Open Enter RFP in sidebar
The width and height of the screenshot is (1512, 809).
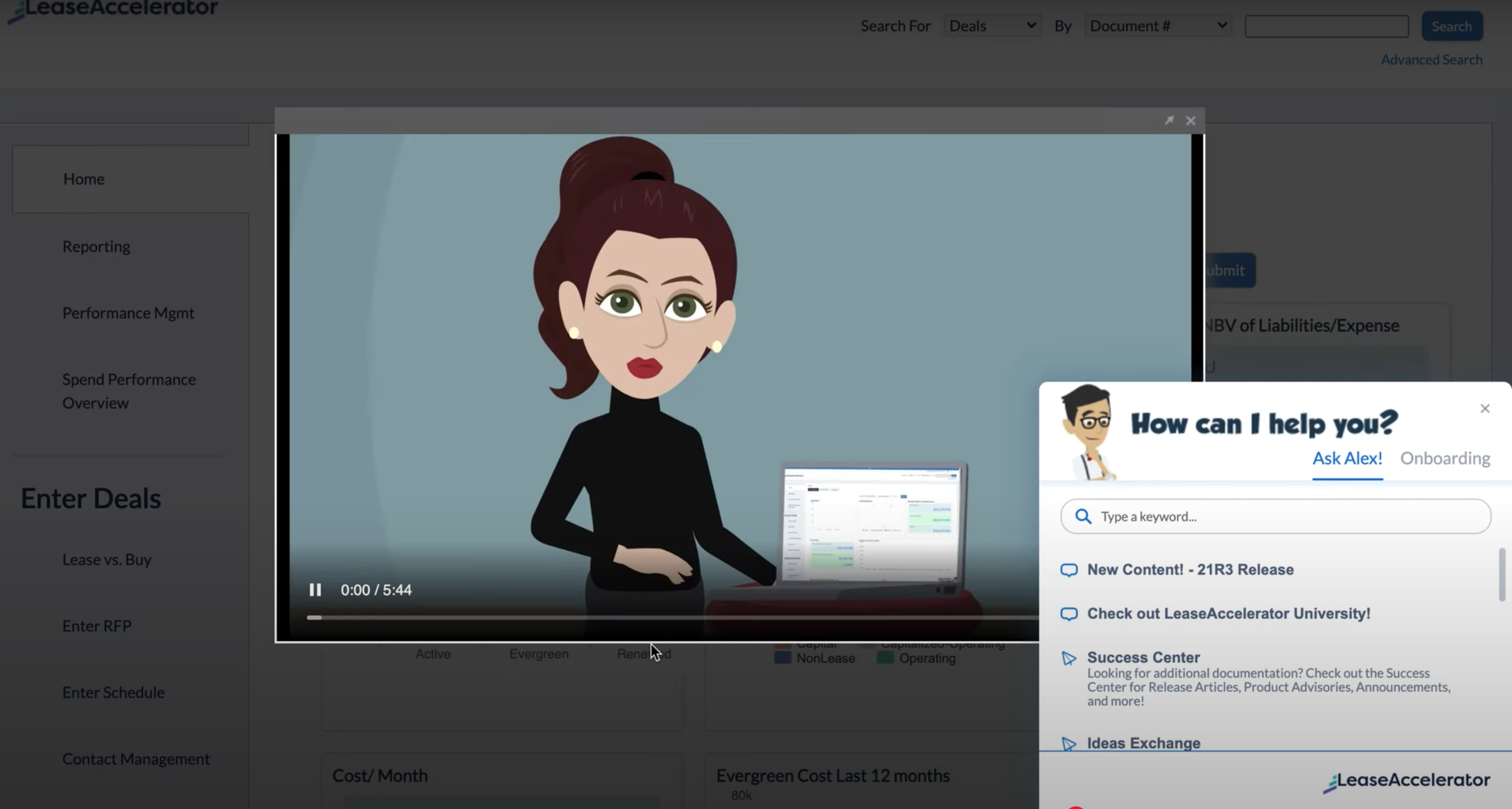(97, 626)
